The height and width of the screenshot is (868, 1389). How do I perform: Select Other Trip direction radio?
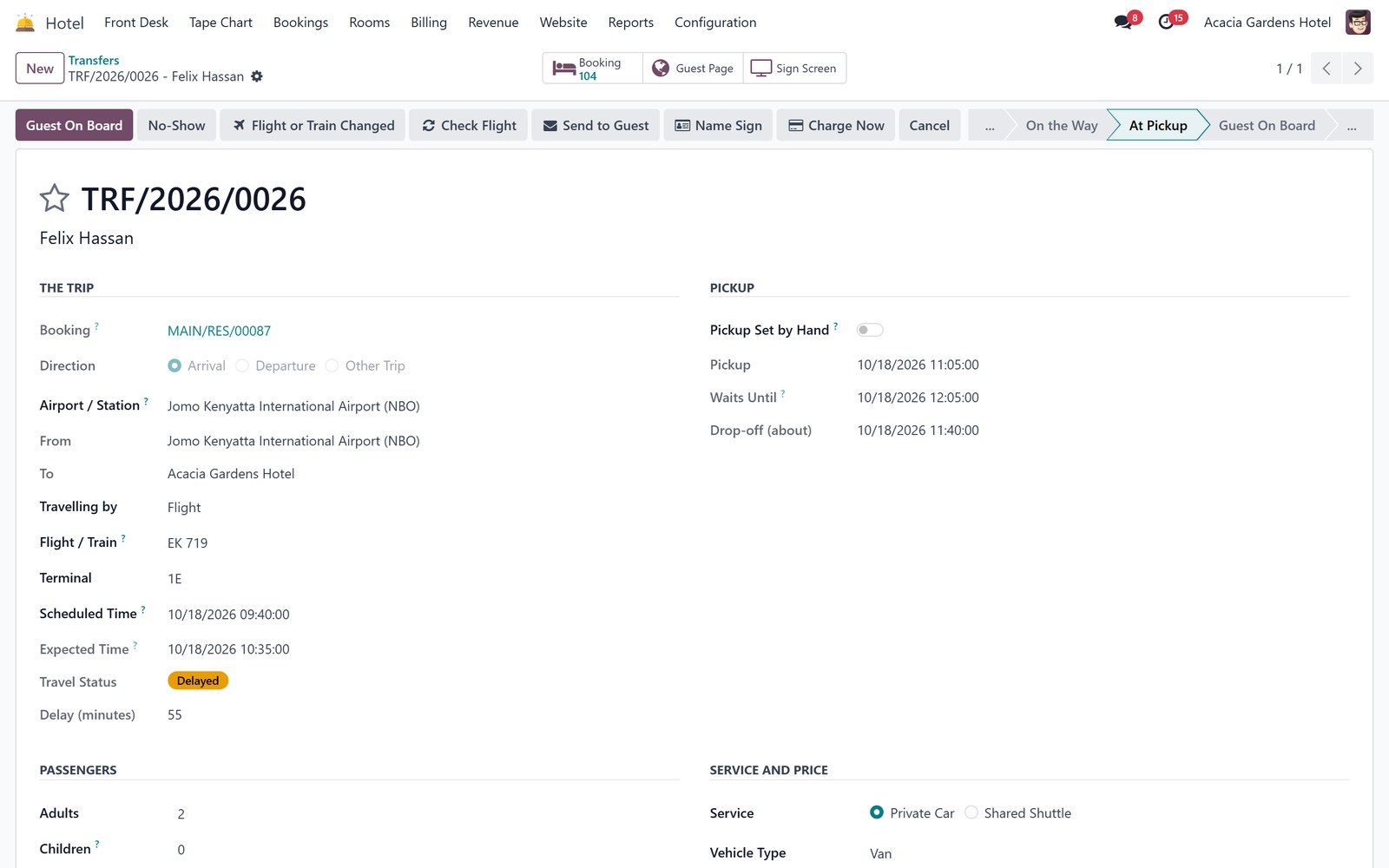(x=332, y=366)
